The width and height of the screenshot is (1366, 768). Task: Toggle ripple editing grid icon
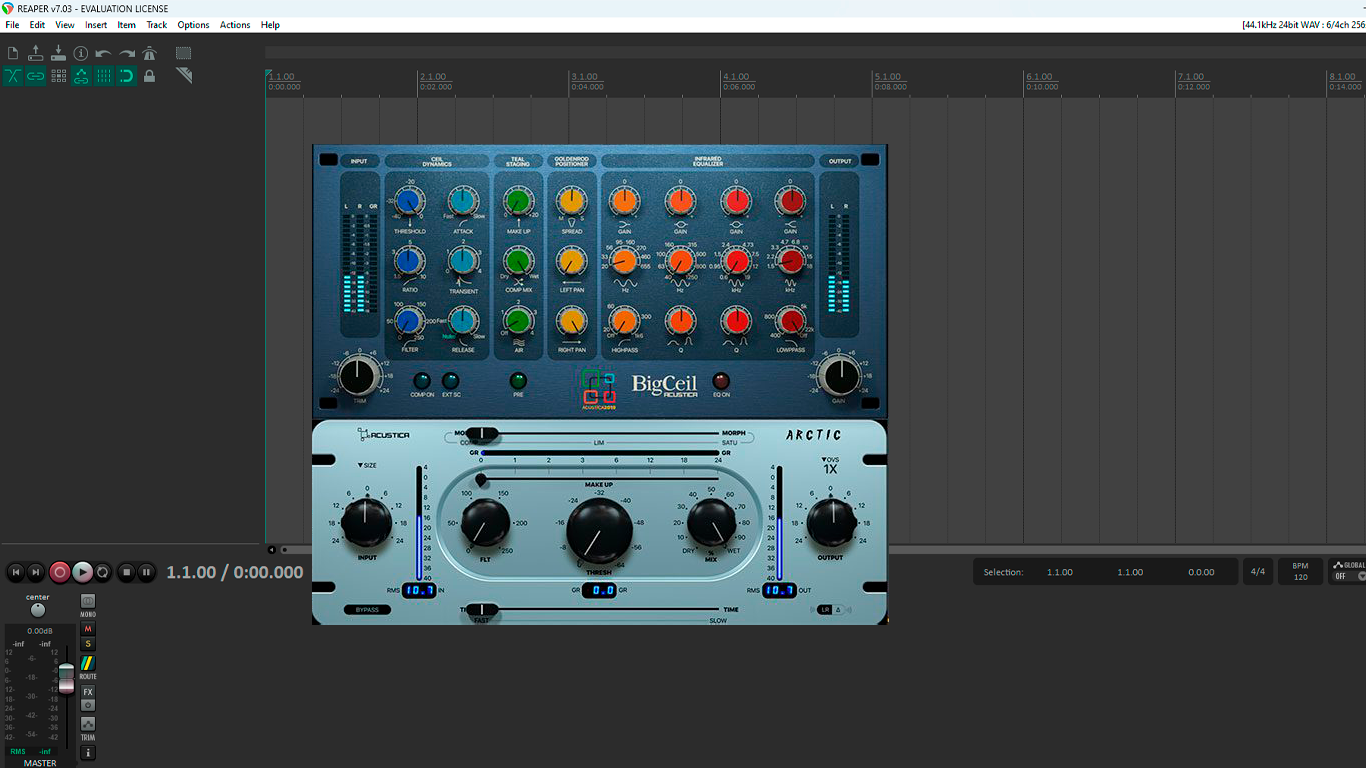pos(58,76)
